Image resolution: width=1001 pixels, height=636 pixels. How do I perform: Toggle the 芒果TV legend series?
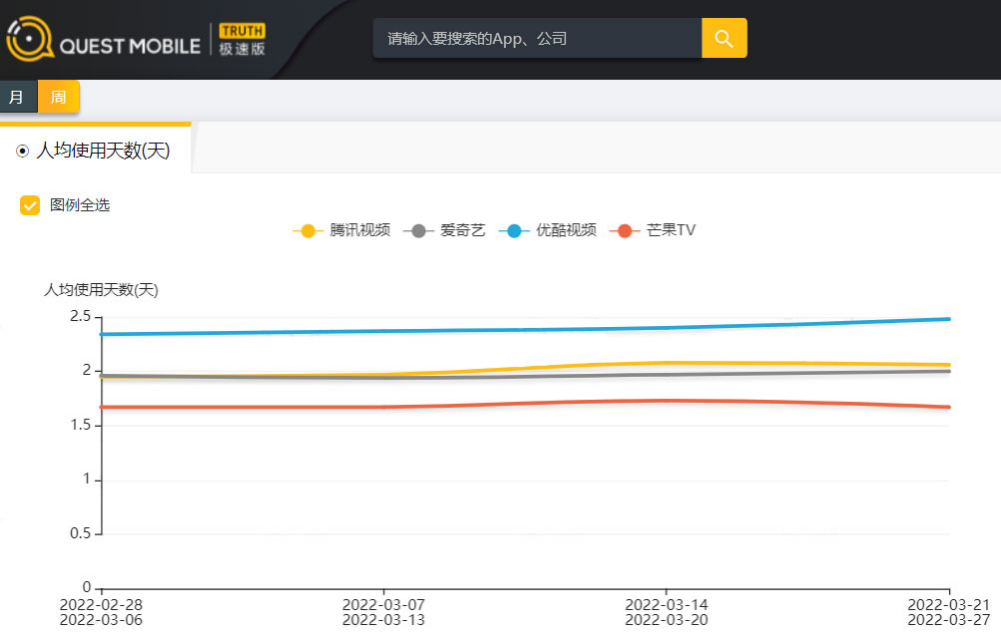(x=652, y=231)
